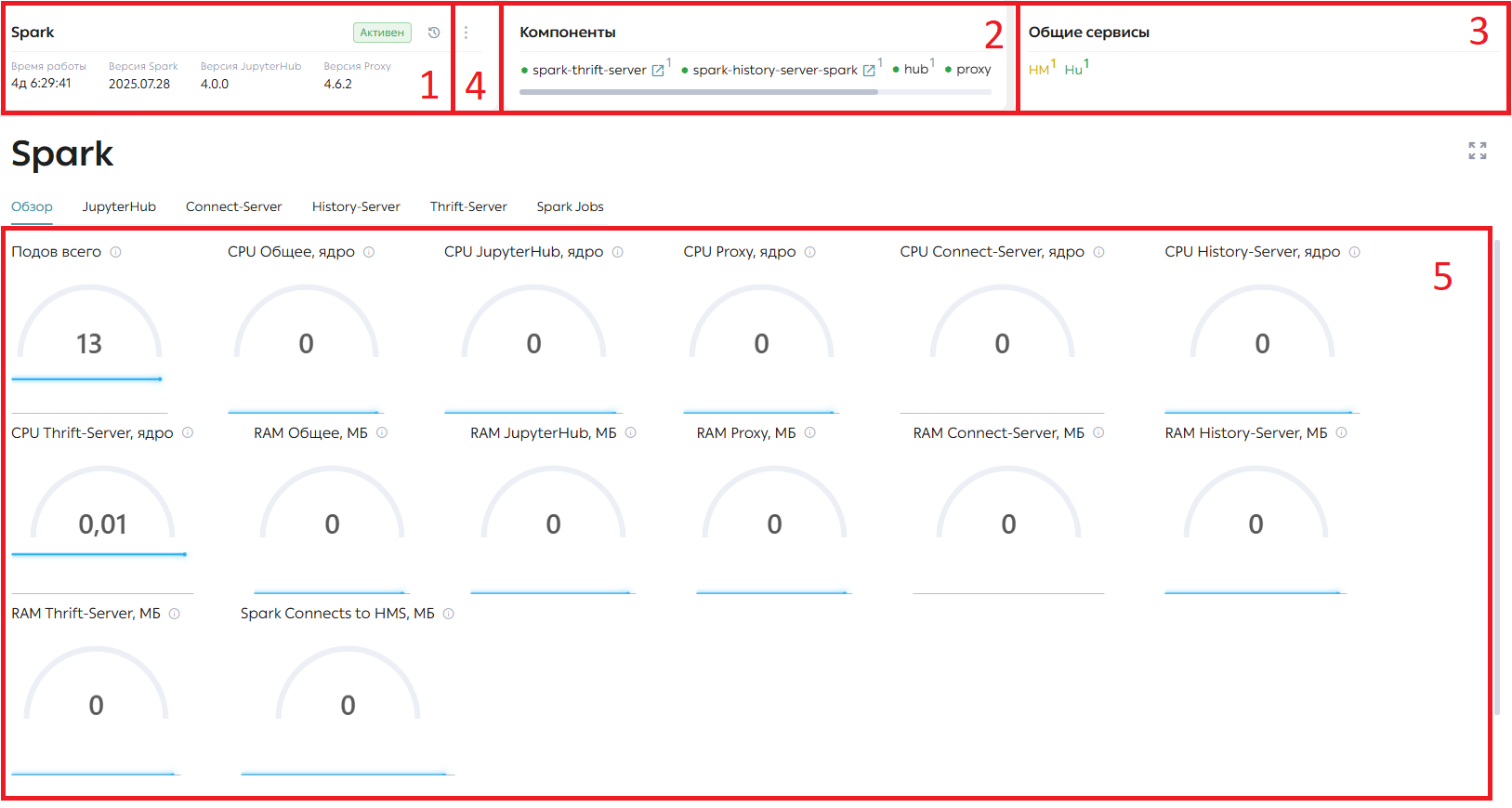Screen dimensions: 1512x808
Task: Show info tooltip for Подов всего
Action: tap(115, 252)
